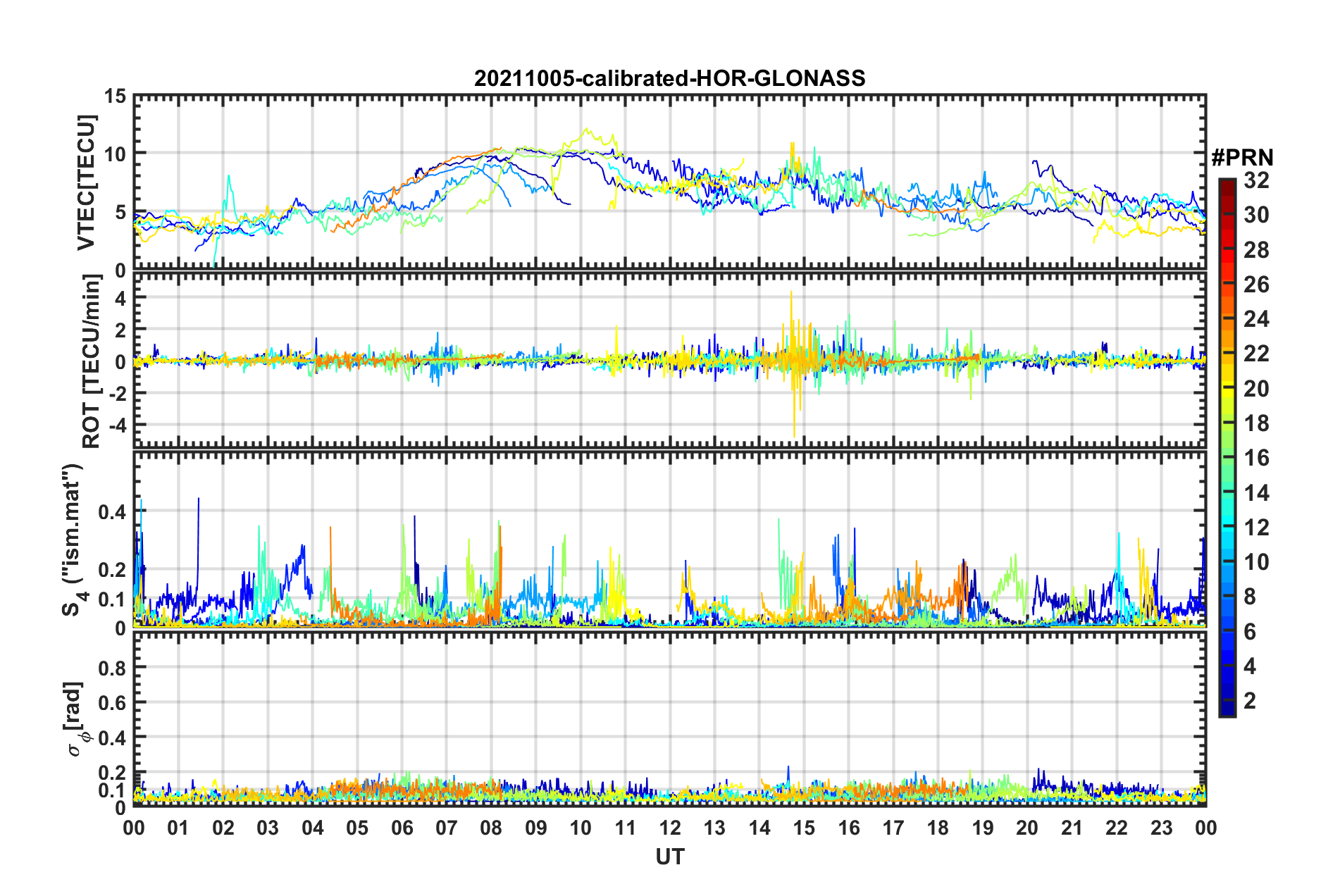Click the VTEC[TECU] axis label
1340x896 pixels.
coord(86,182)
